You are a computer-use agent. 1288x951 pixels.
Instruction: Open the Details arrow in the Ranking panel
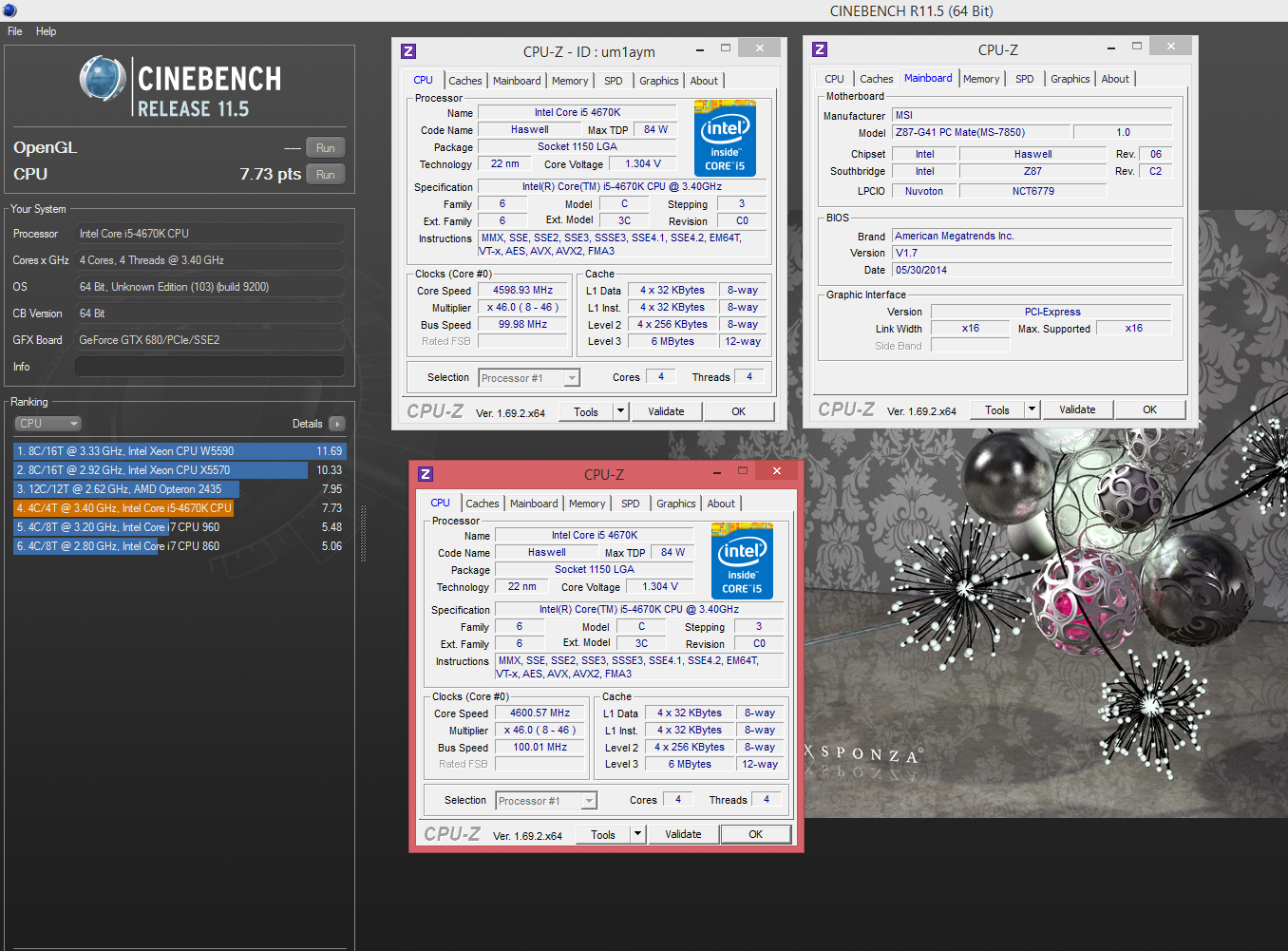coord(337,424)
